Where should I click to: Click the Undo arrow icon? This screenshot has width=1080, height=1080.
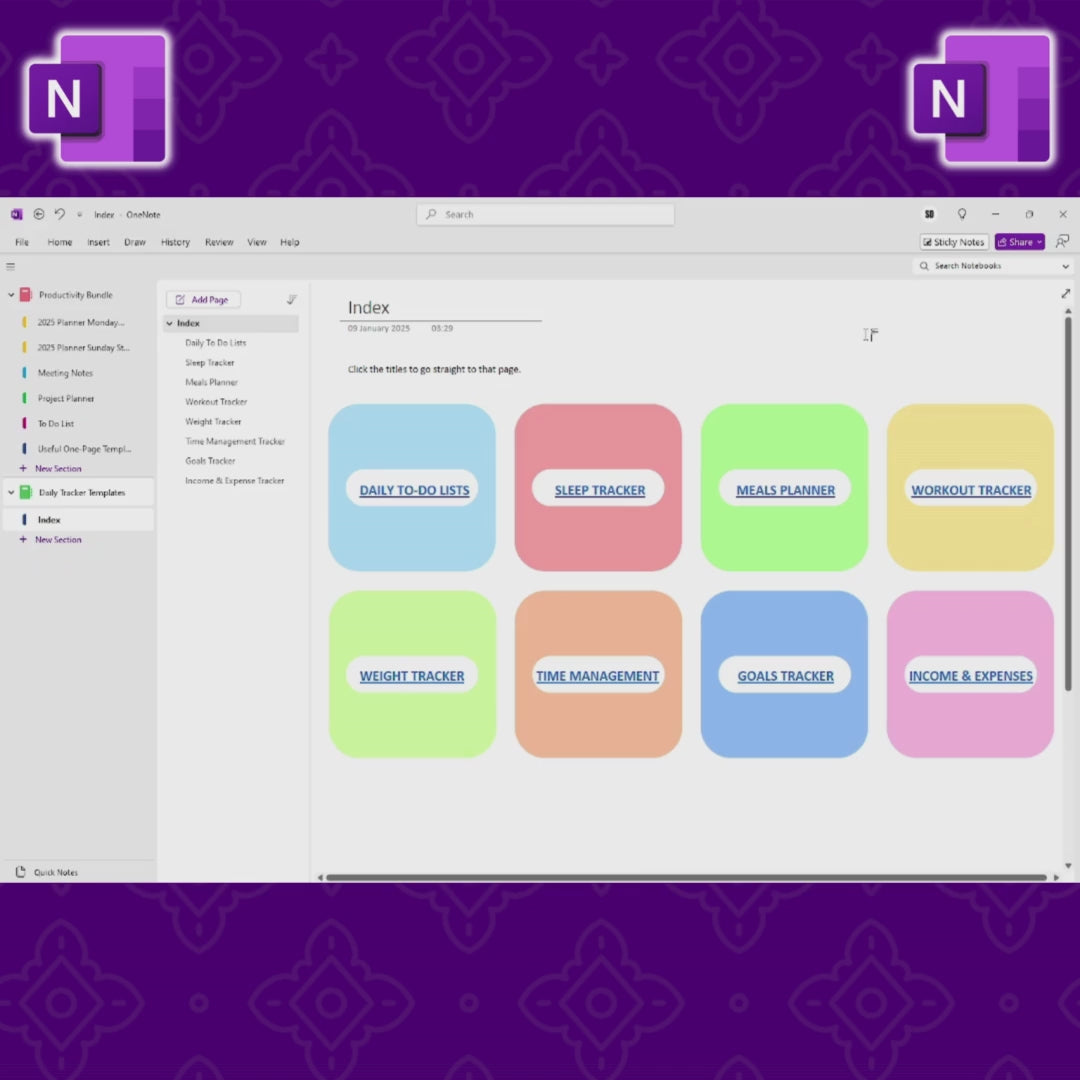pos(58,214)
